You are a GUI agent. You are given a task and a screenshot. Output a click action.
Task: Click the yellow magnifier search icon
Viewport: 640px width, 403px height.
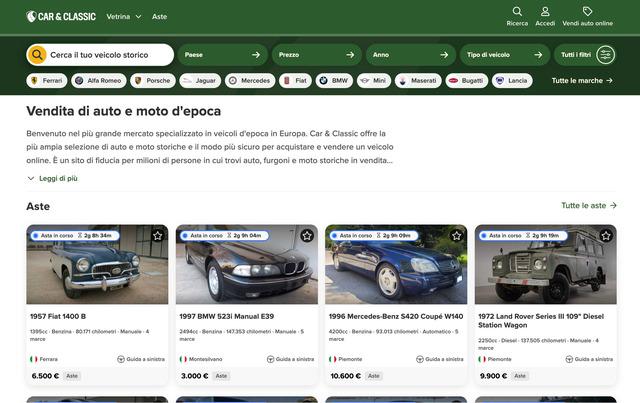click(x=37, y=55)
